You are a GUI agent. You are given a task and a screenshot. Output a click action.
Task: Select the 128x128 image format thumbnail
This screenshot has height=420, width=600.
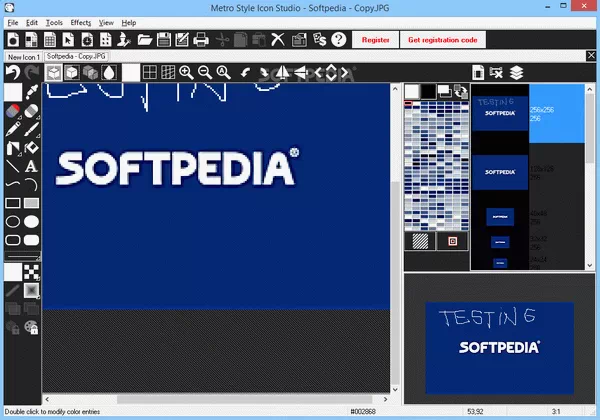coord(500,173)
